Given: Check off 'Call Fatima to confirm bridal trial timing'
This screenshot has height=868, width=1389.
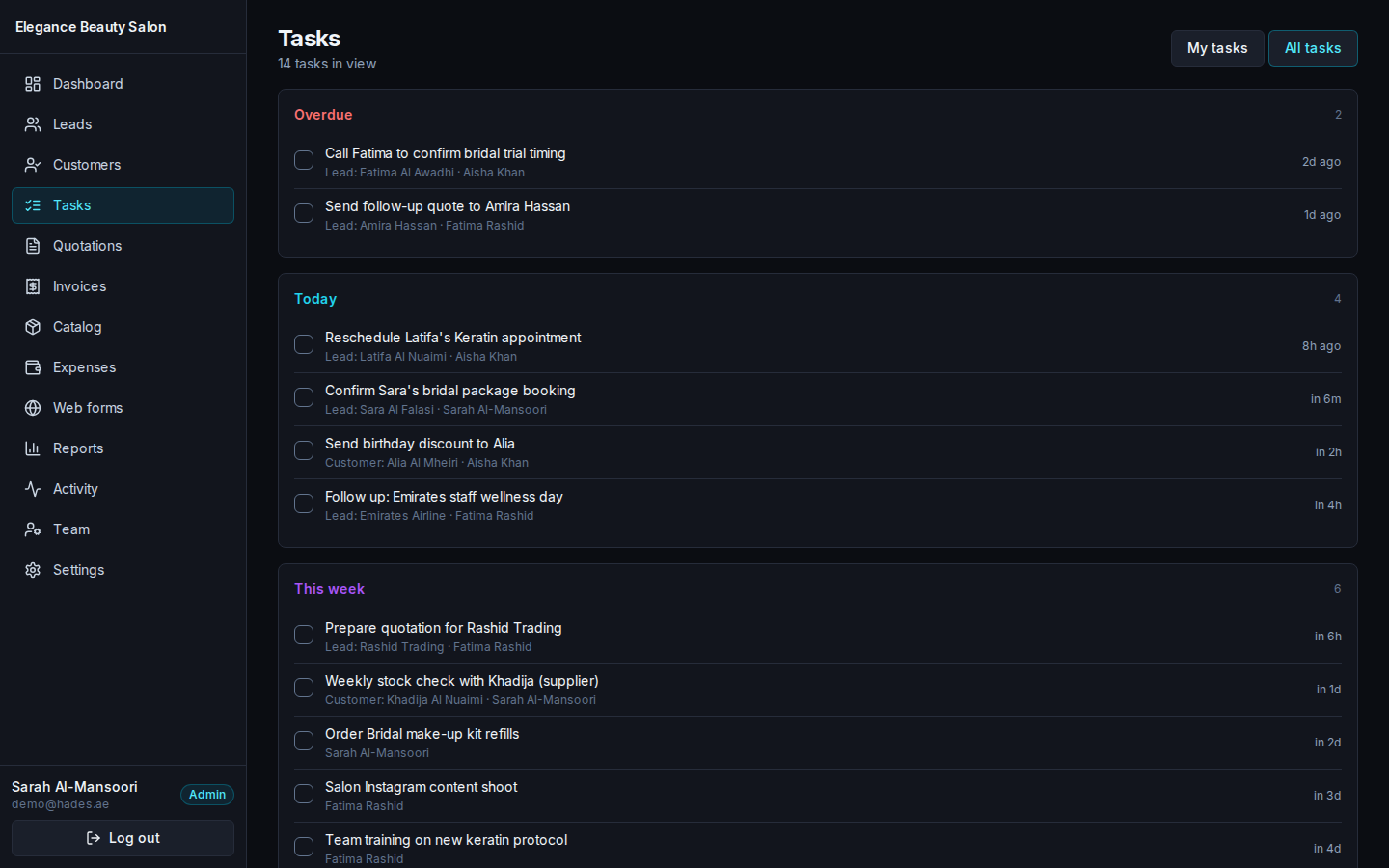Looking at the screenshot, I should pos(304,160).
